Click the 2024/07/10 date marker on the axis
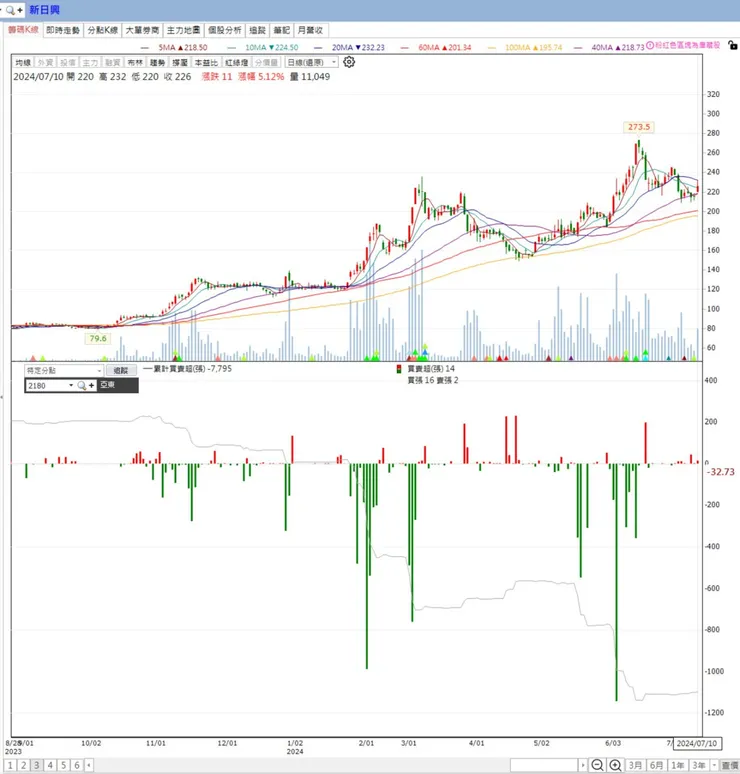This screenshot has width=740, height=774. pyautogui.click(x=697, y=743)
